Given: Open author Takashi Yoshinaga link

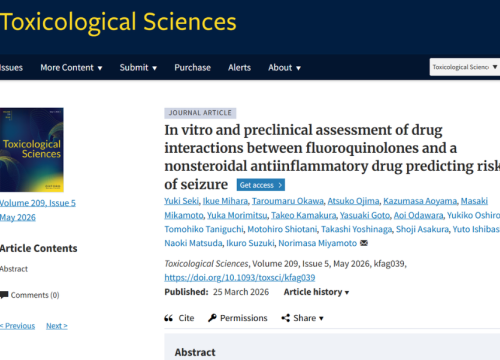Looking at the screenshot, I should 357,229.
